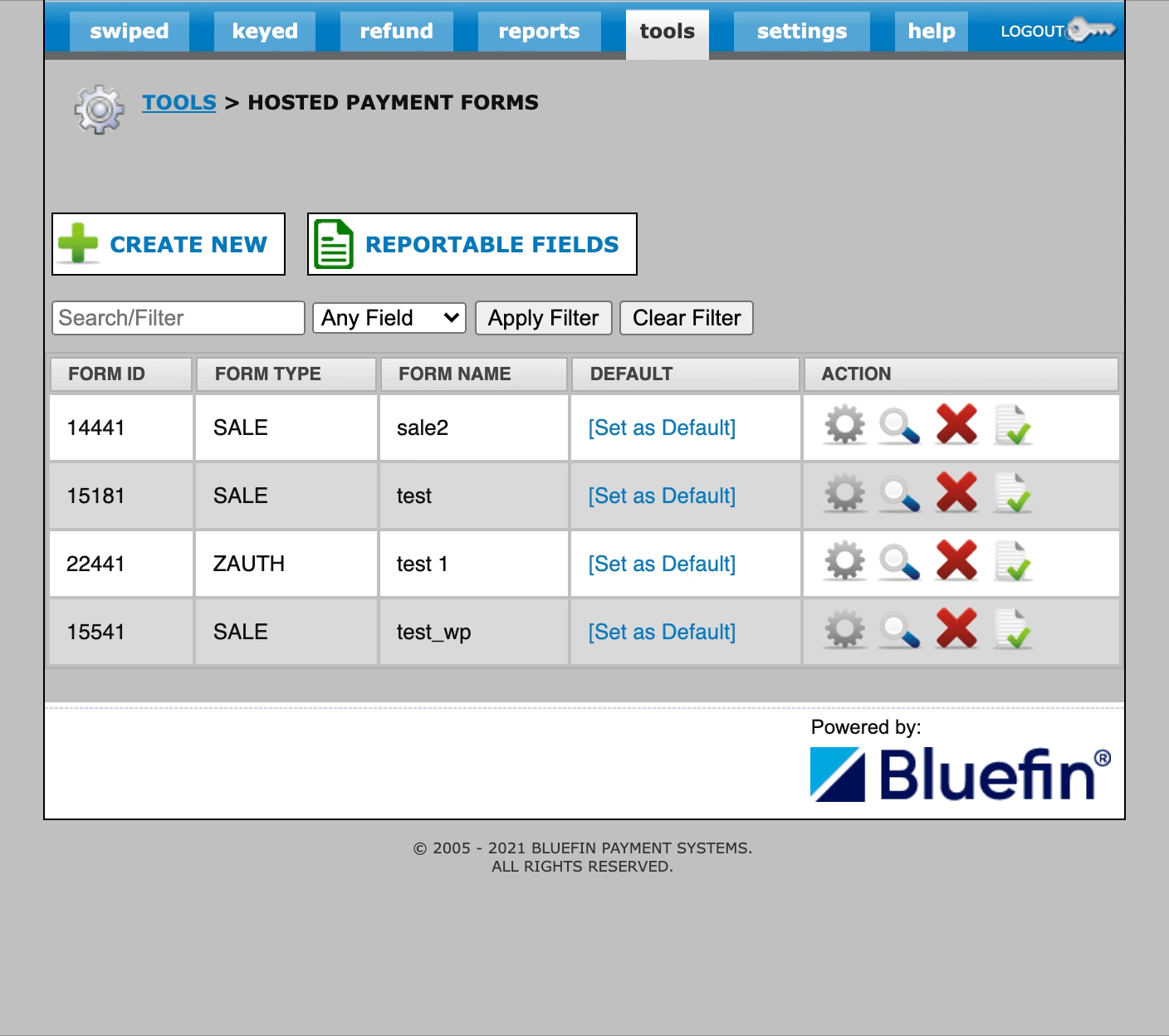Open gear settings for form 15181

point(844,493)
